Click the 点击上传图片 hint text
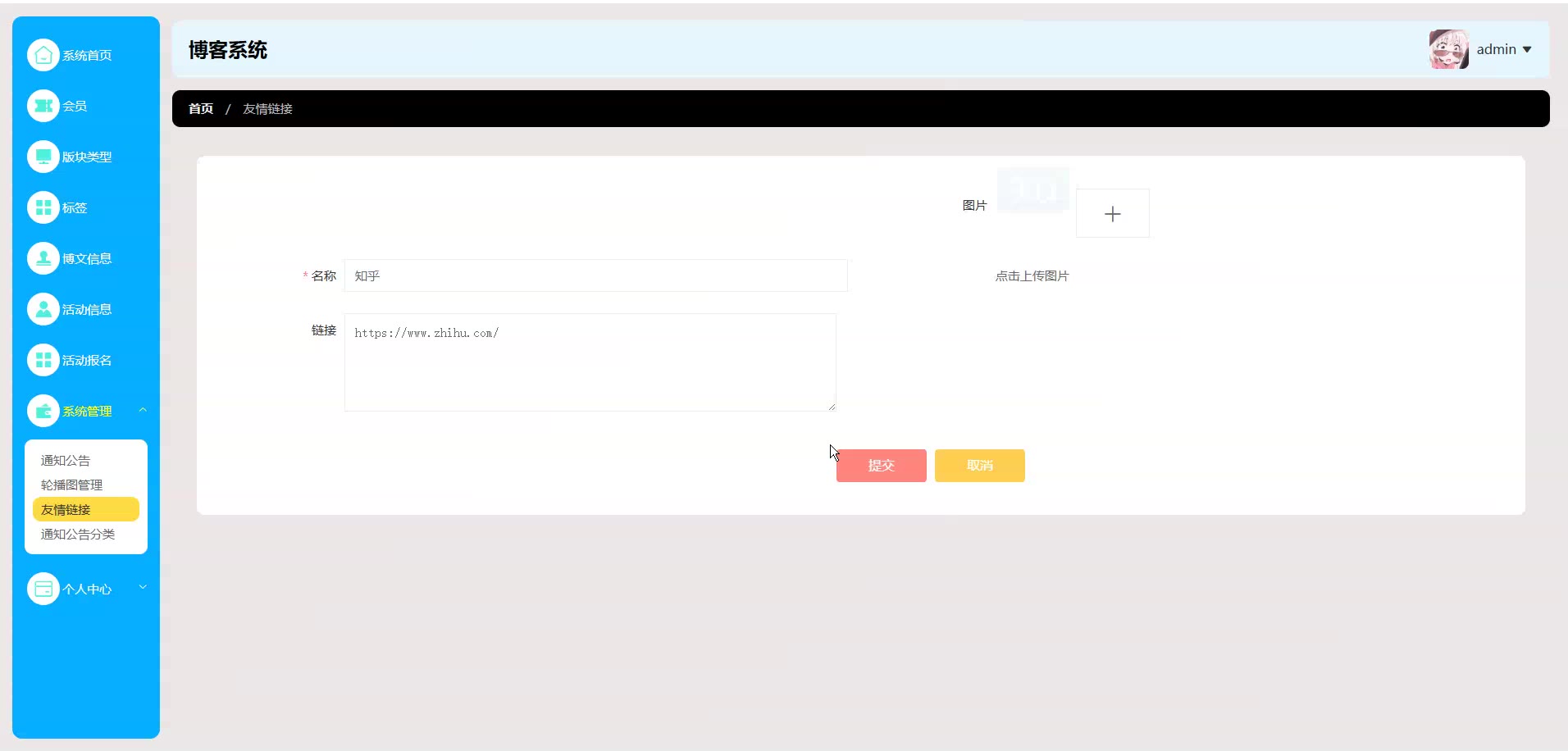This screenshot has width=1568, height=751. coord(1032,276)
